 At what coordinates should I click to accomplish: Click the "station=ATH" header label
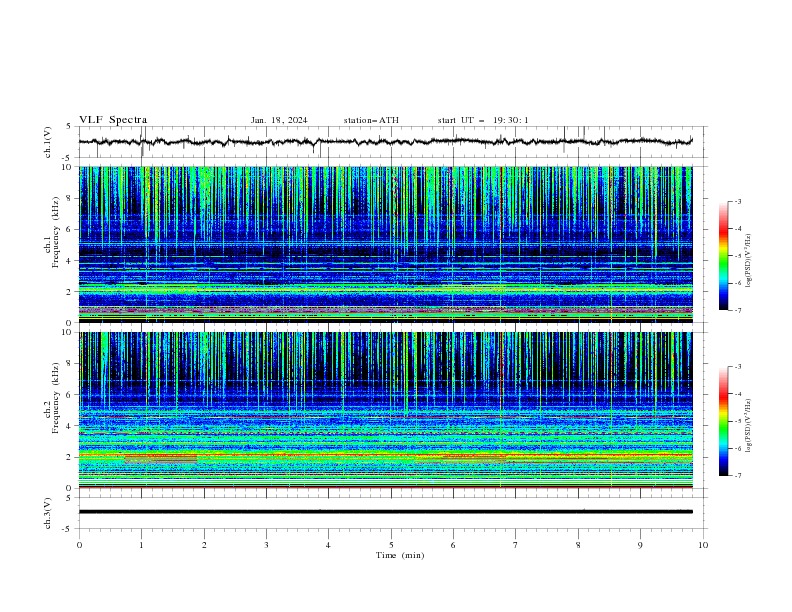[371, 120]
